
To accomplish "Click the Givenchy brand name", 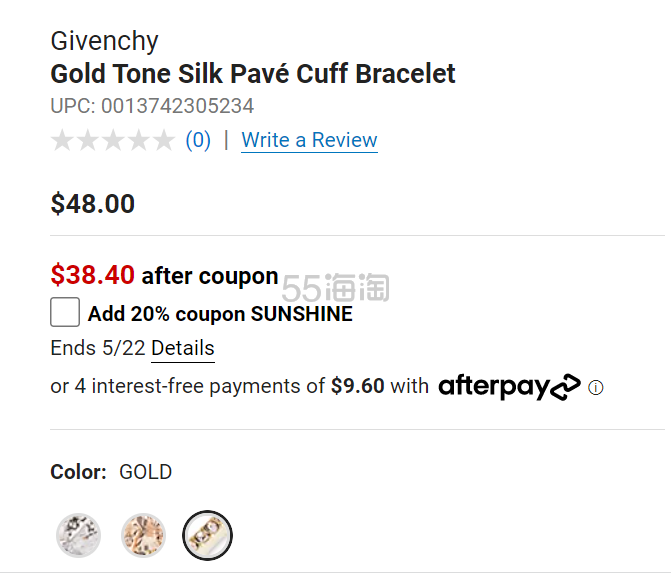I will click(x=104, y=42).
